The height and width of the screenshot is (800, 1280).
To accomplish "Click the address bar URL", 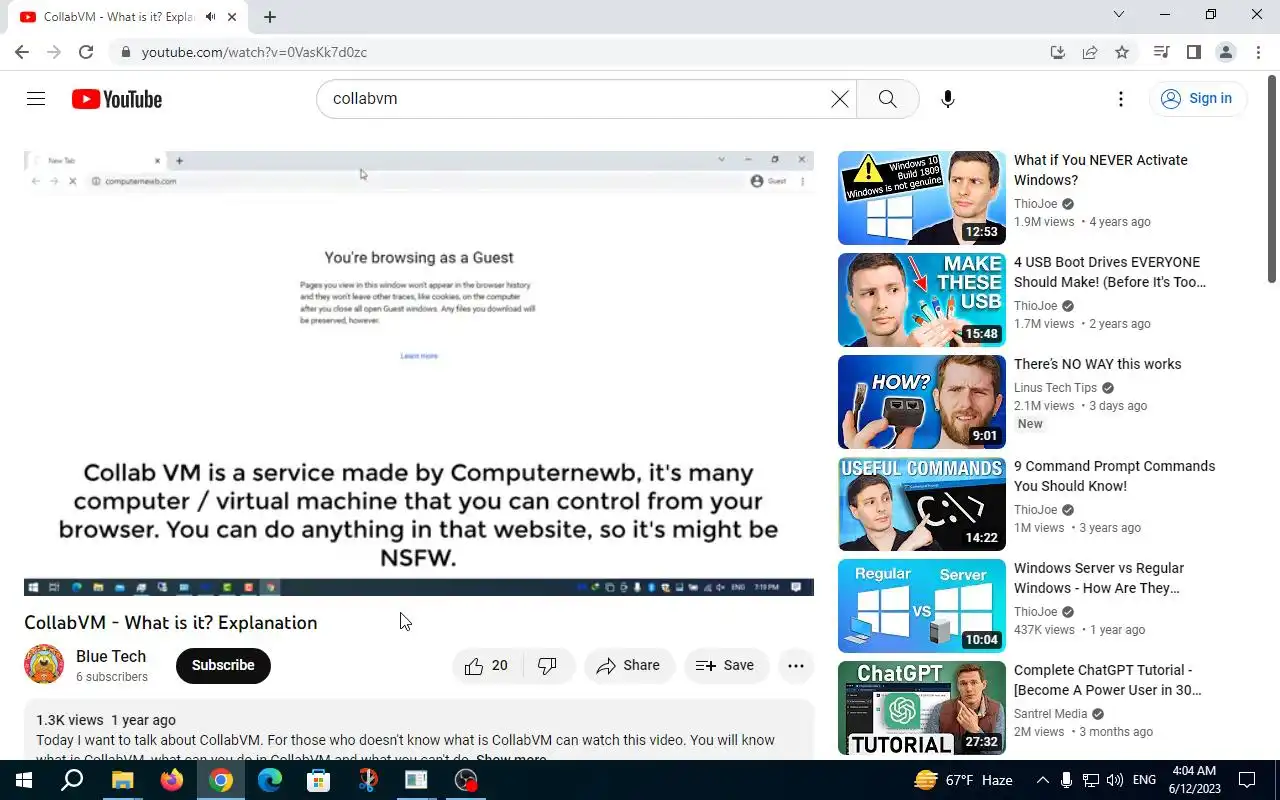I will pyautogui.click(x=254, y=52).
